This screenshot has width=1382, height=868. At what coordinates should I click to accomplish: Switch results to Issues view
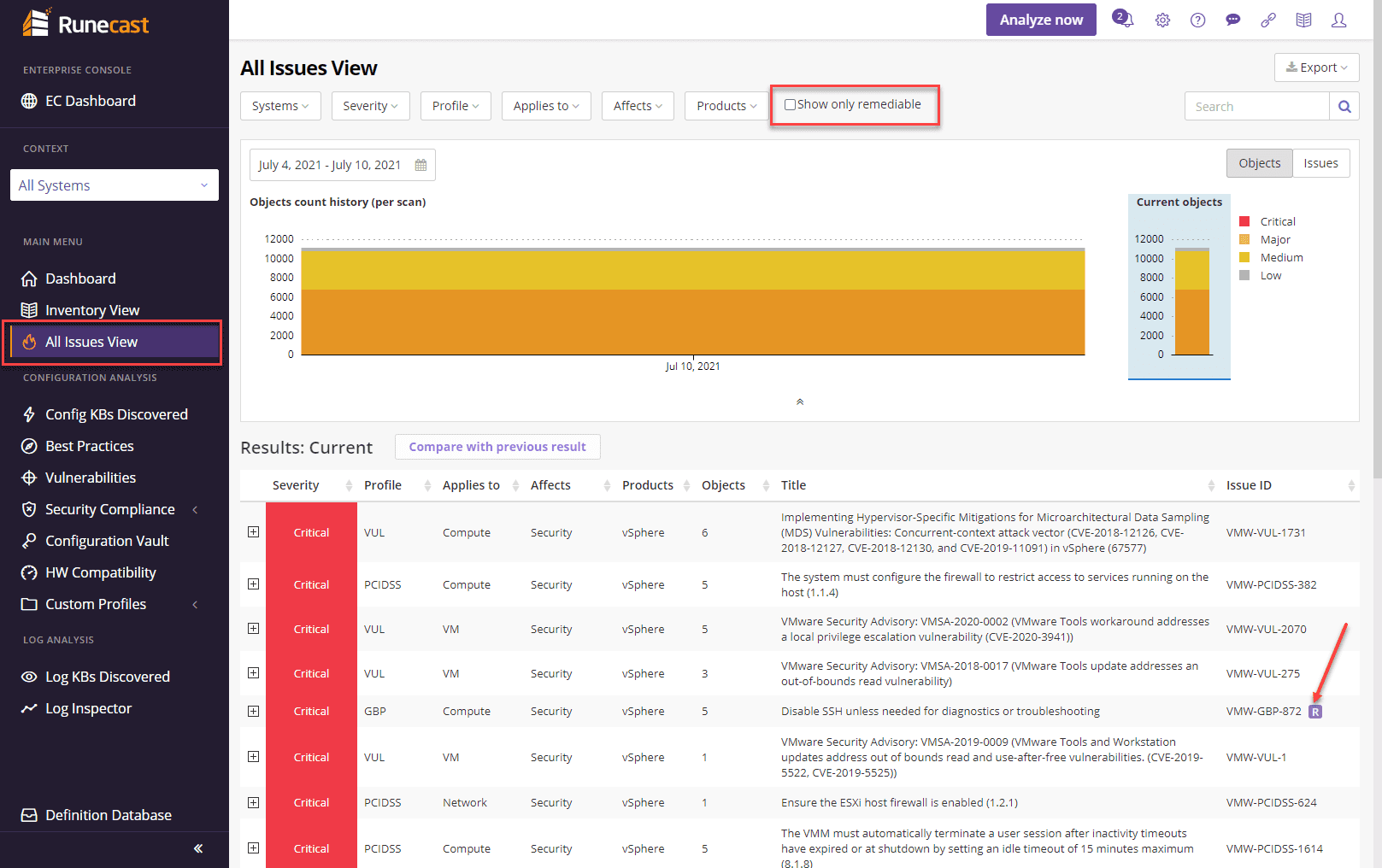(x=1320, y=162)
